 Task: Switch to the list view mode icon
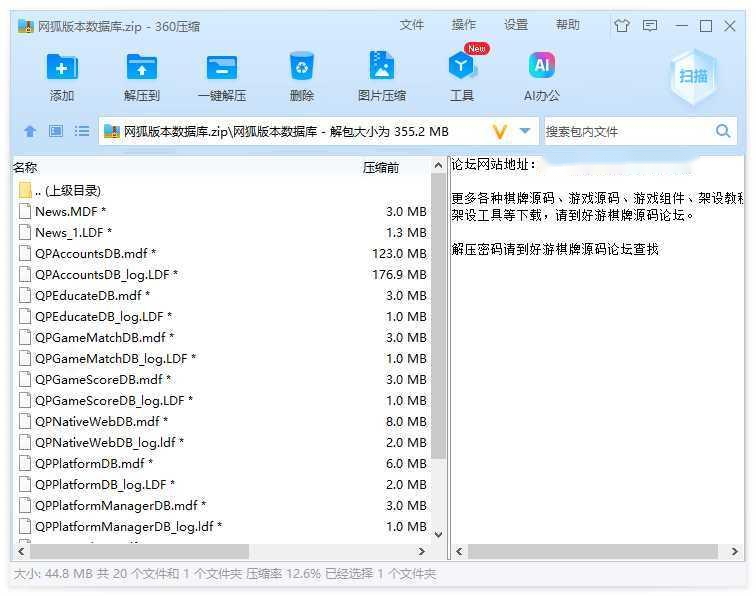pyautogui.click(x=82, y=131)
